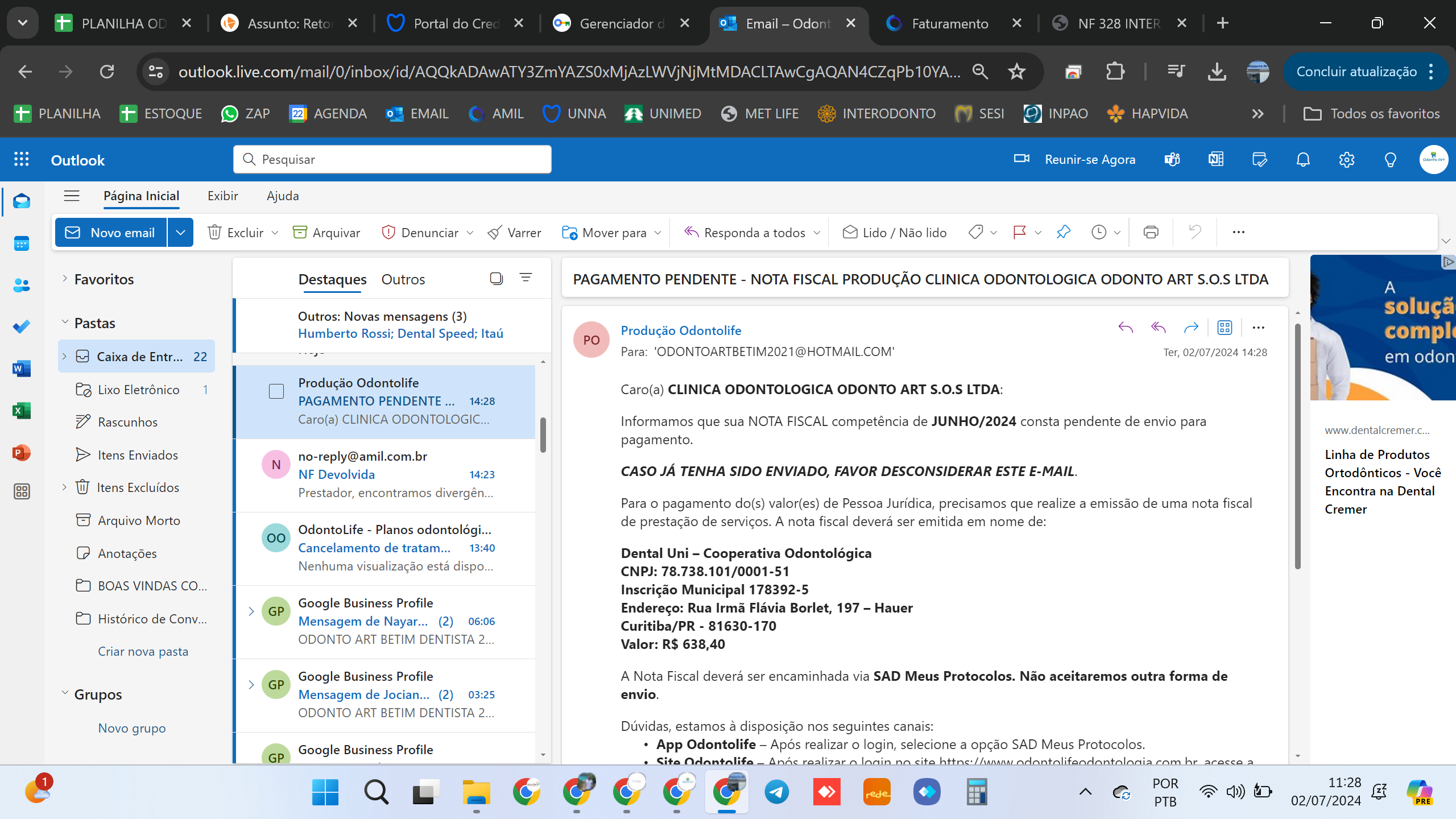This screenshot has width=1456, height=819.
Task: Collapse the Pastas folder section
Action: 65,322
